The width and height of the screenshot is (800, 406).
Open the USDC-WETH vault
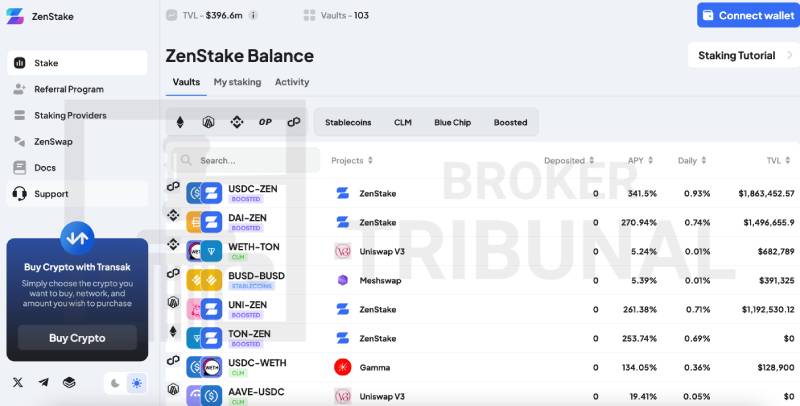(x=483, y=367)
